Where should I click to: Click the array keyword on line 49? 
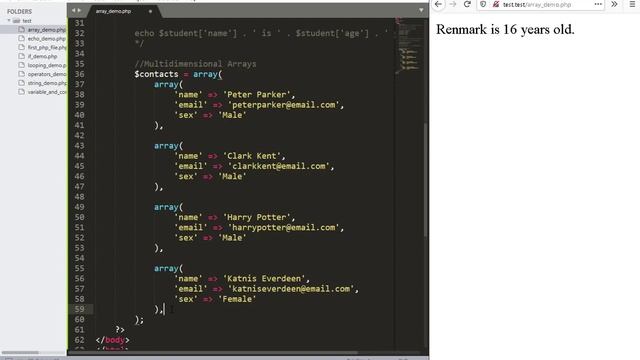[x=166, y=207]
